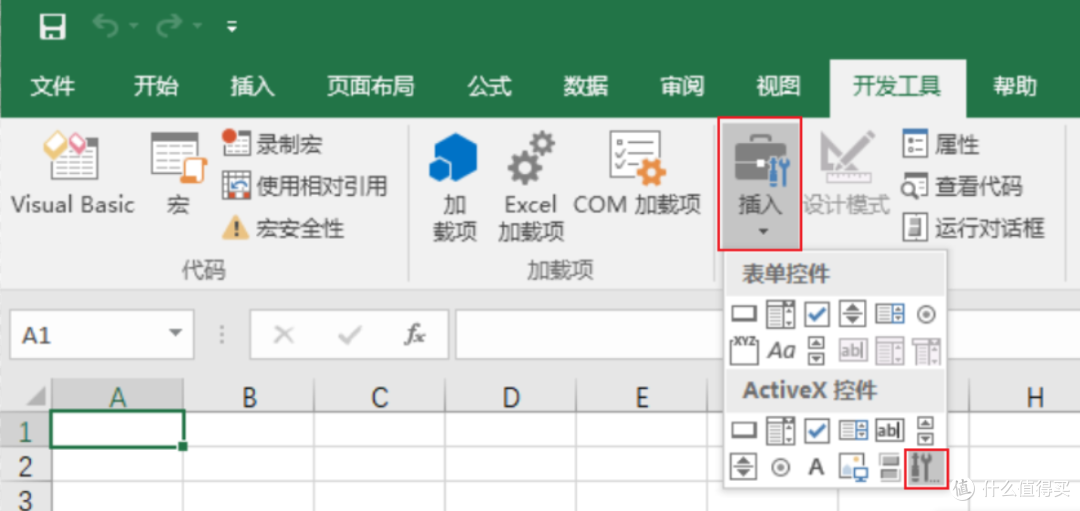Viewport: 1080px width, 511px height.
Task: Open Customize Quick Access Toolbar dropdown
Action: coord(232,28)
